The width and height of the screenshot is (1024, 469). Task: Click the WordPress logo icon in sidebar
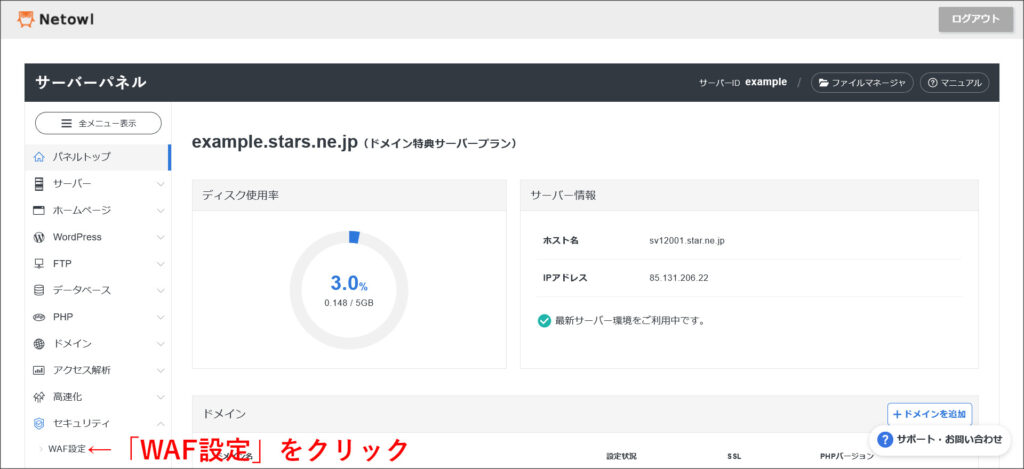point(39,237)
